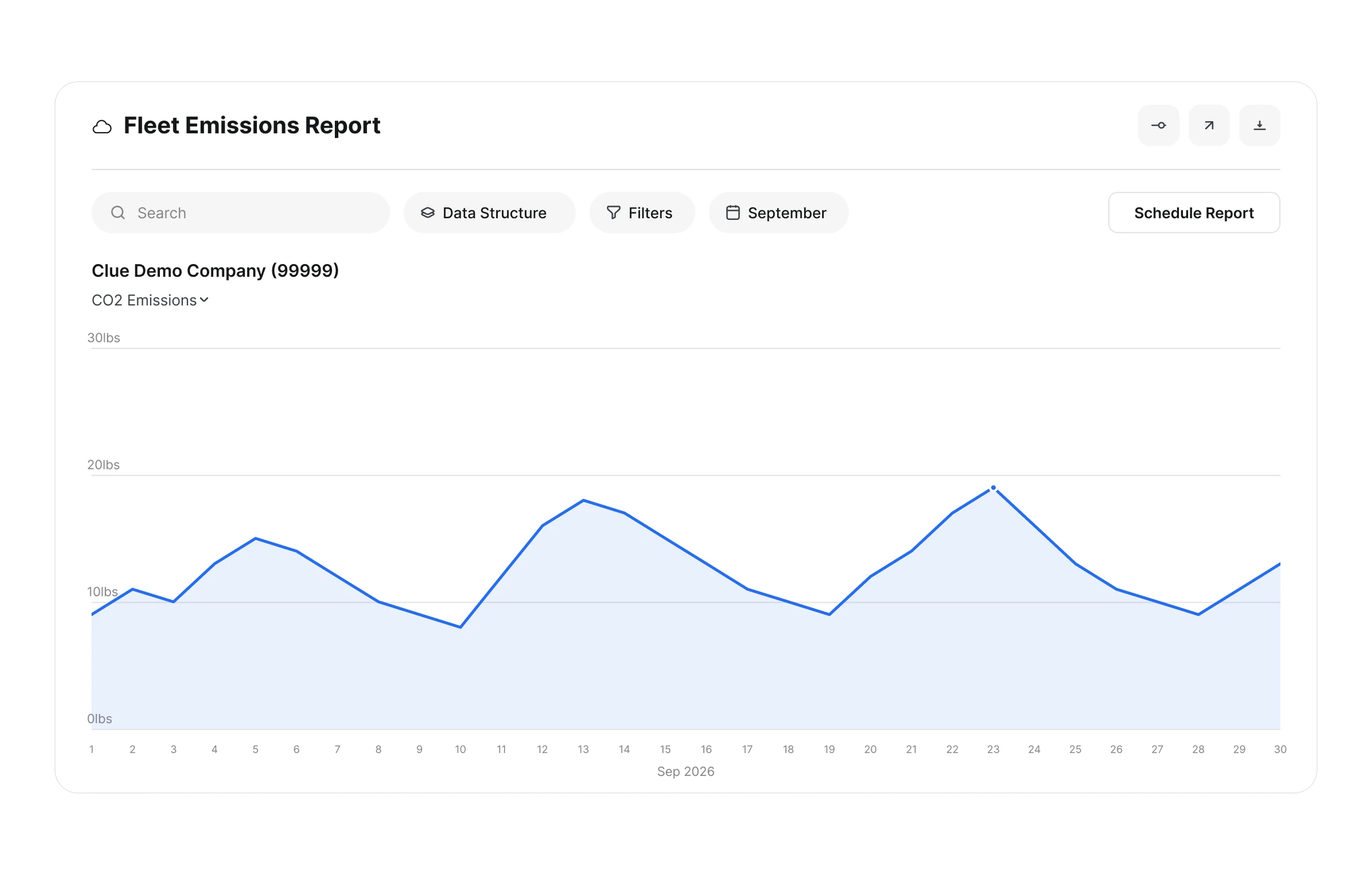The height and width of the screenshot is (884, 1372).
Task: Focus the Search input field
Action: 240,213
